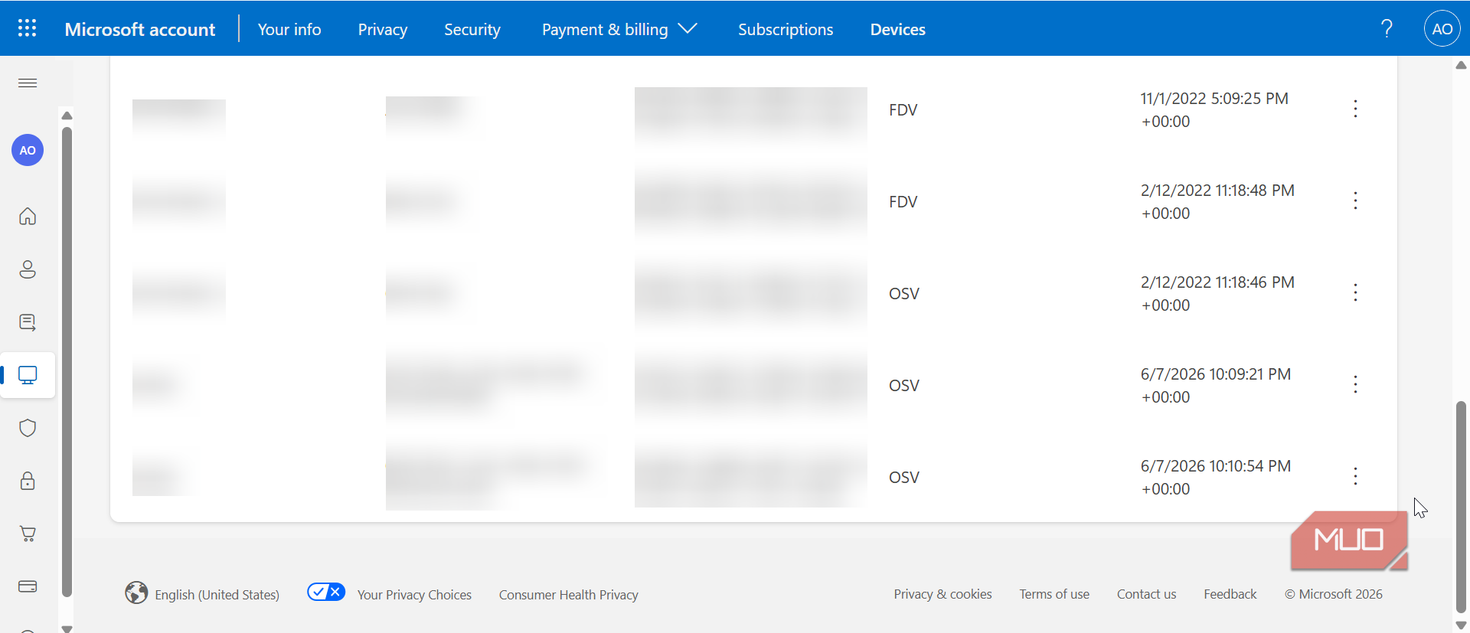Open the Security tab in the header
The height and width of the screenshot is (633, 1470).
pos(472,29)
